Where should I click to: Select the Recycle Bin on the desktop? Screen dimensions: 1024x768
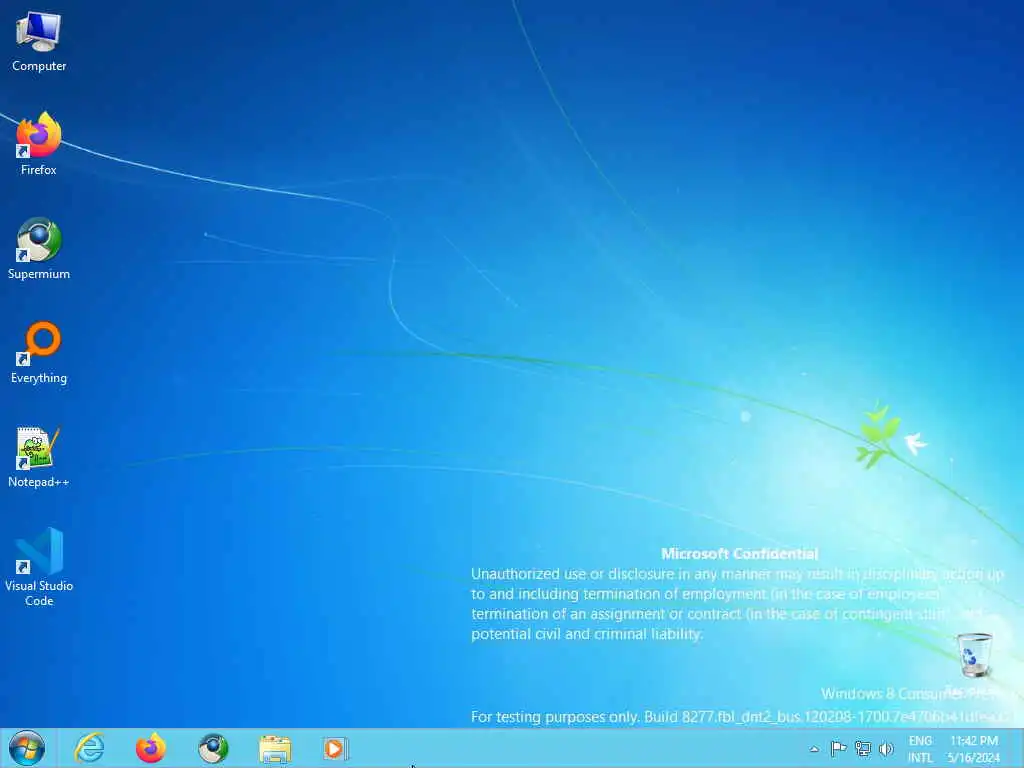[x=975, y=656]
